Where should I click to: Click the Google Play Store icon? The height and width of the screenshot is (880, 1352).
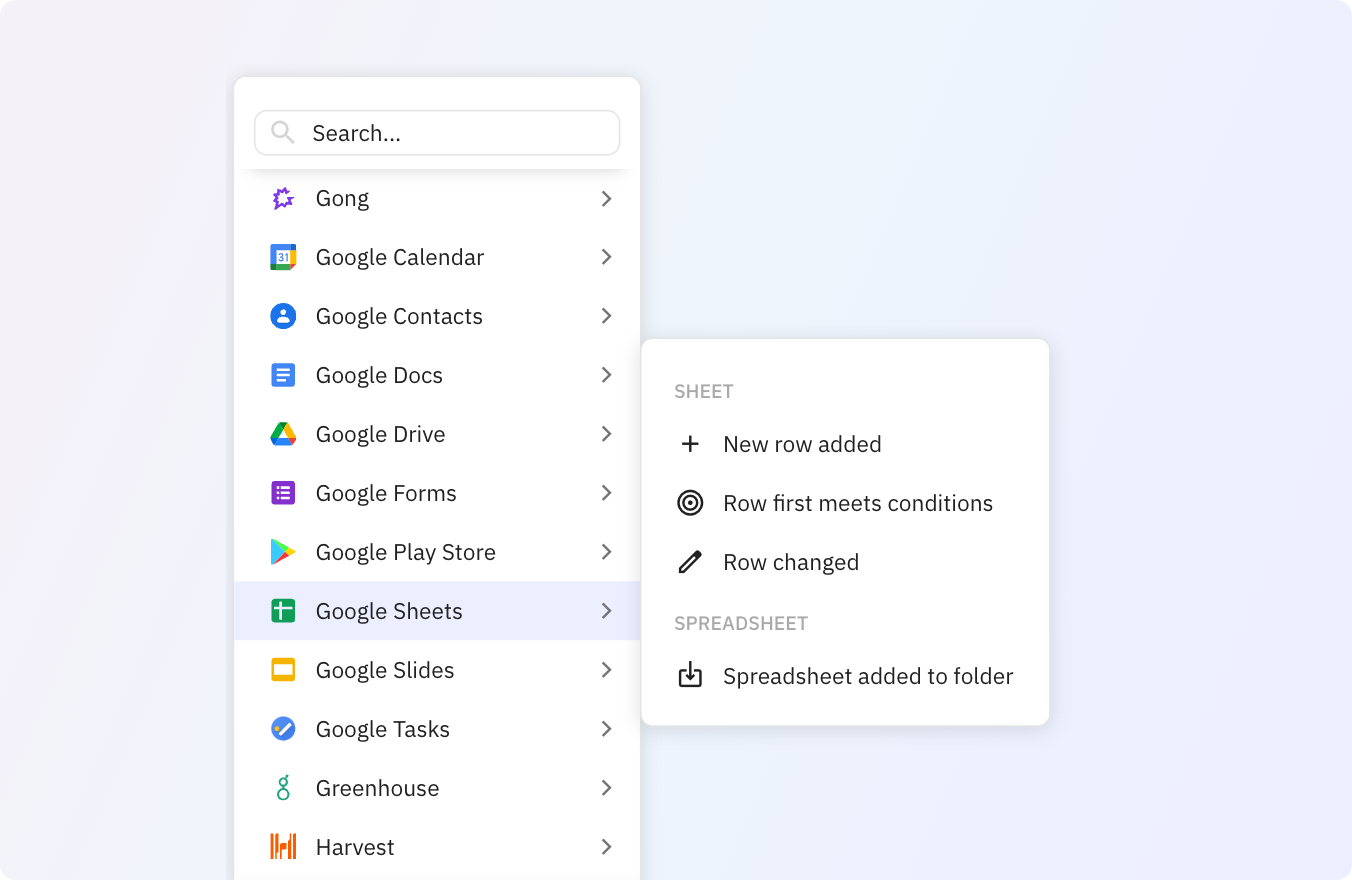[283, 552]
